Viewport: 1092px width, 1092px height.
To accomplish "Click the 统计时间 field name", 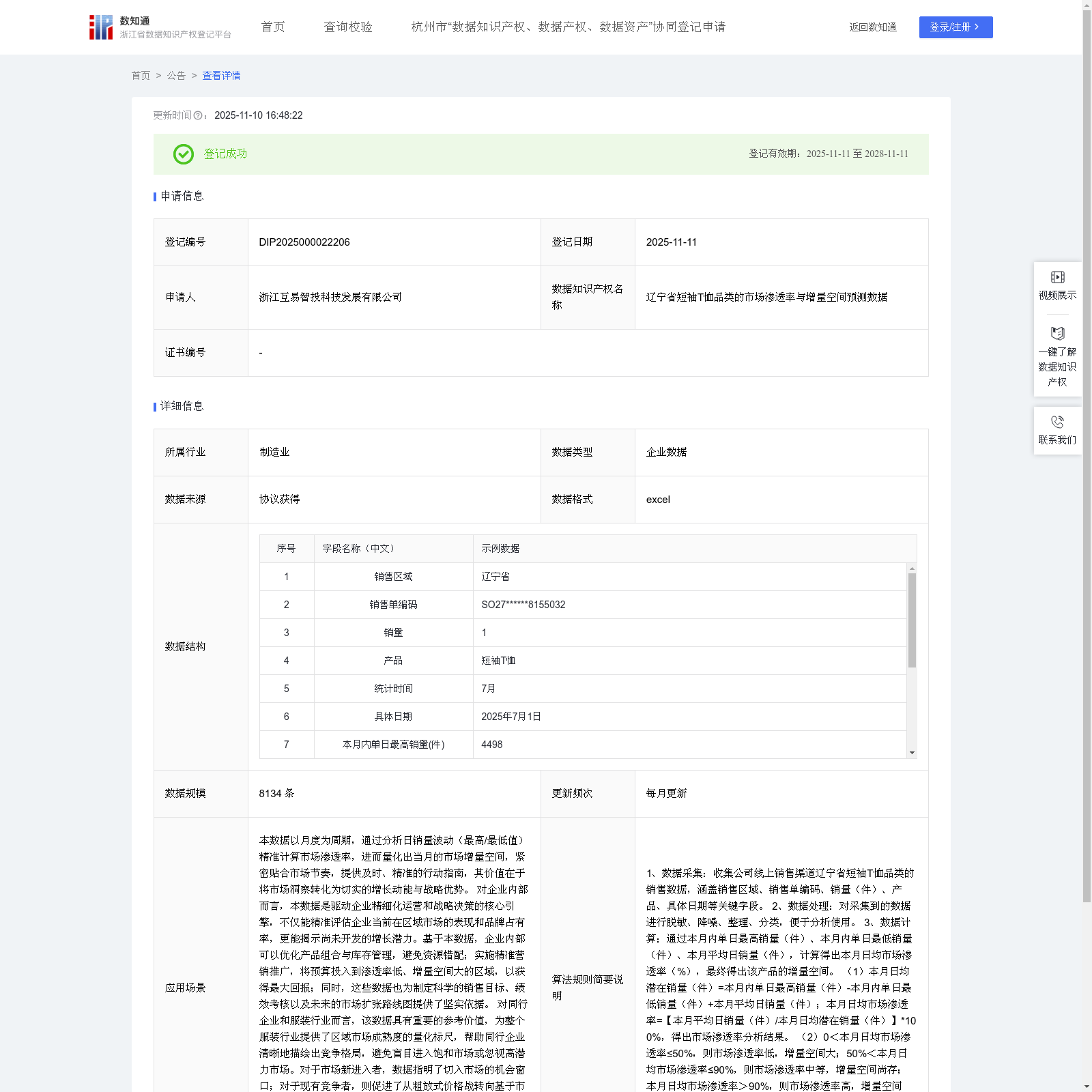I will [x=393, y=689].
